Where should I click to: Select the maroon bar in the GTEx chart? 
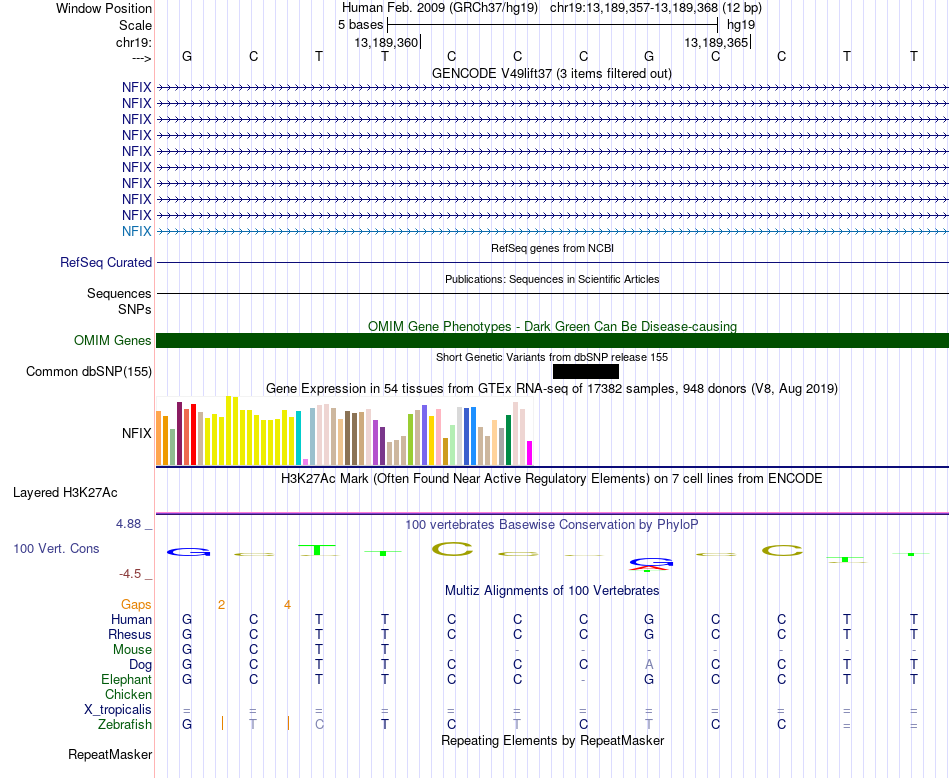click(x=179, y=433)
